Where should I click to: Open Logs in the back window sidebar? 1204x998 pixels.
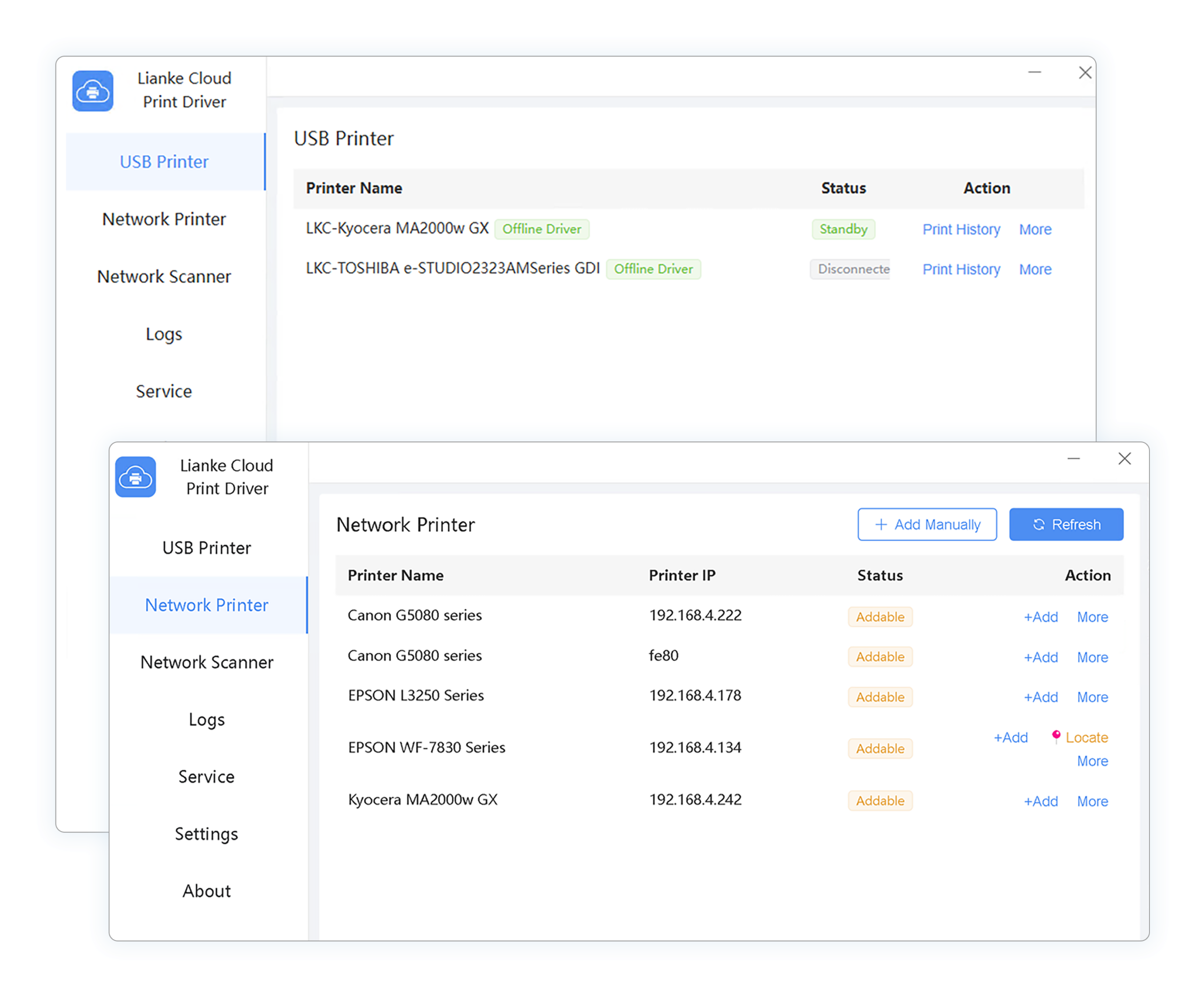pyautogui.click(x=165, y=334)
